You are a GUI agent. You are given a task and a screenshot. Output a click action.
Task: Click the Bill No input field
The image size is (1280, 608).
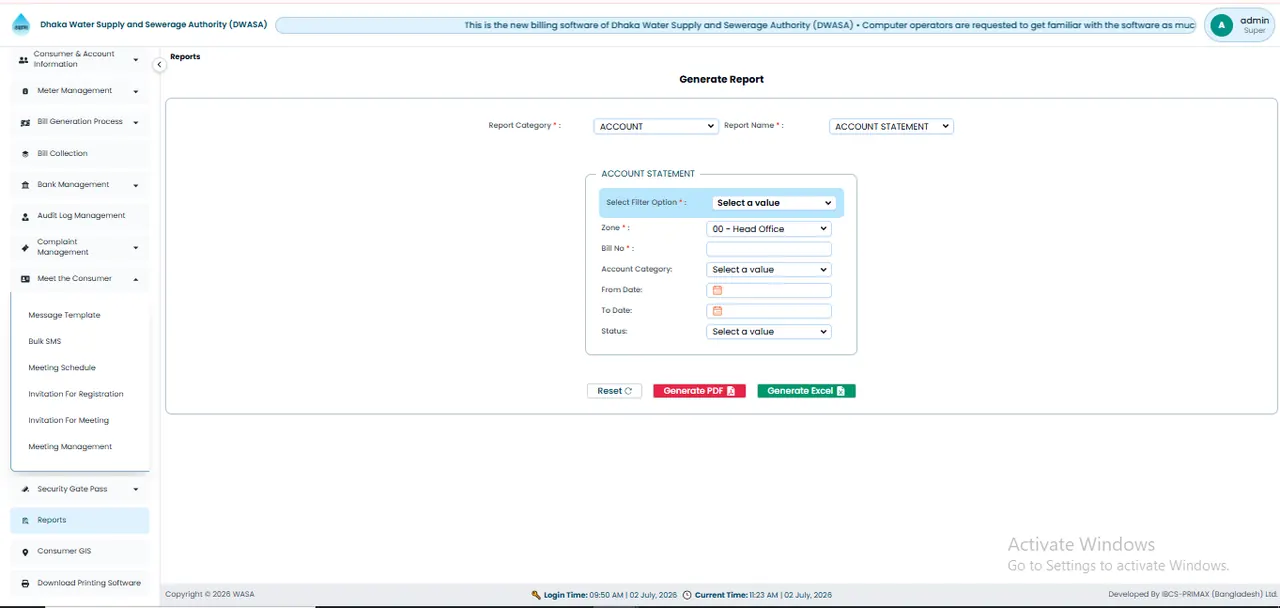[768, 249]
